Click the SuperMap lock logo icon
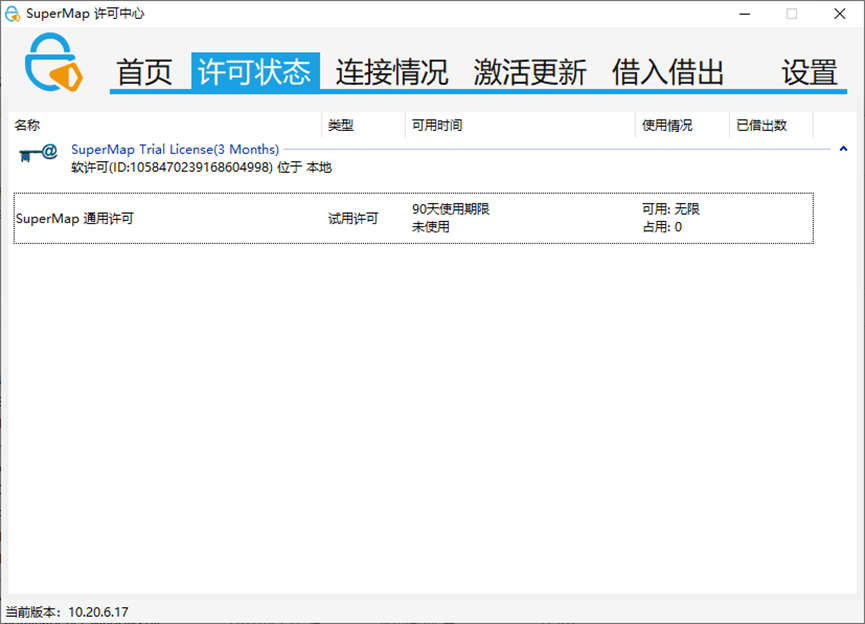865x624 pixels. [x=54, y=62]
